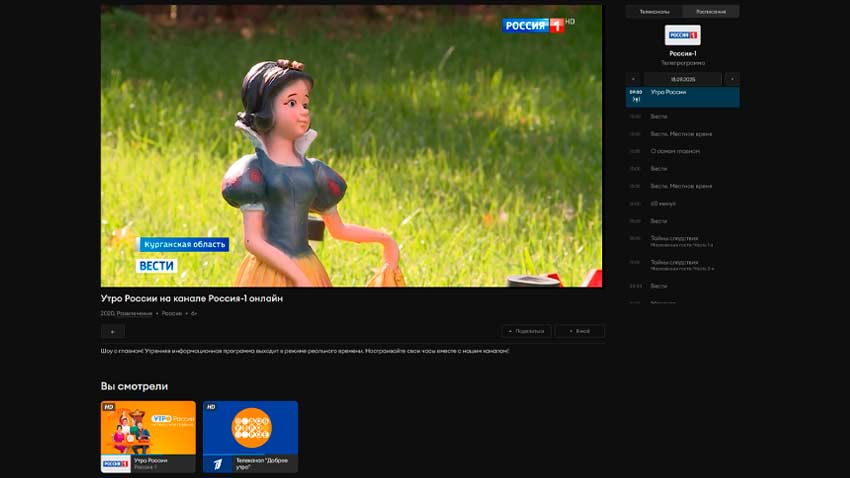Select Вести. Местное время above О самом главном
Viewport: 850px width, 478px height.
tap(682, 134)
